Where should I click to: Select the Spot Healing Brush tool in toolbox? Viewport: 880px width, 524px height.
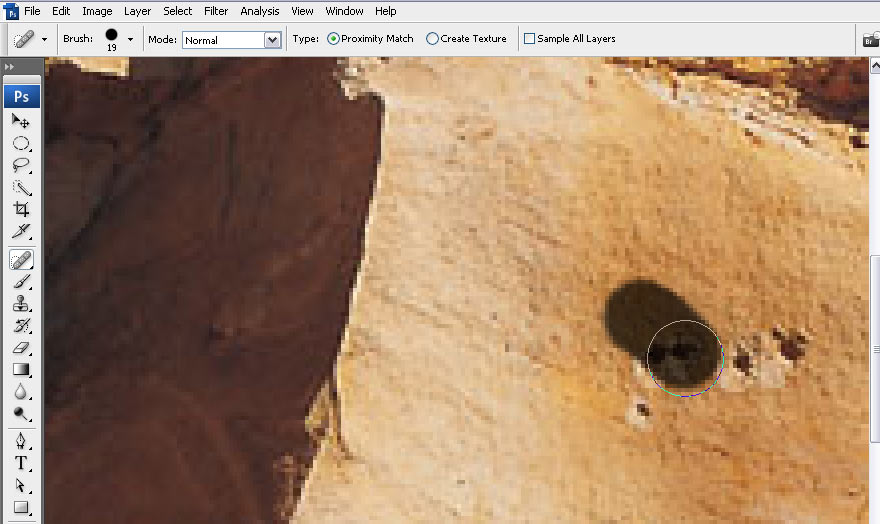21,260
